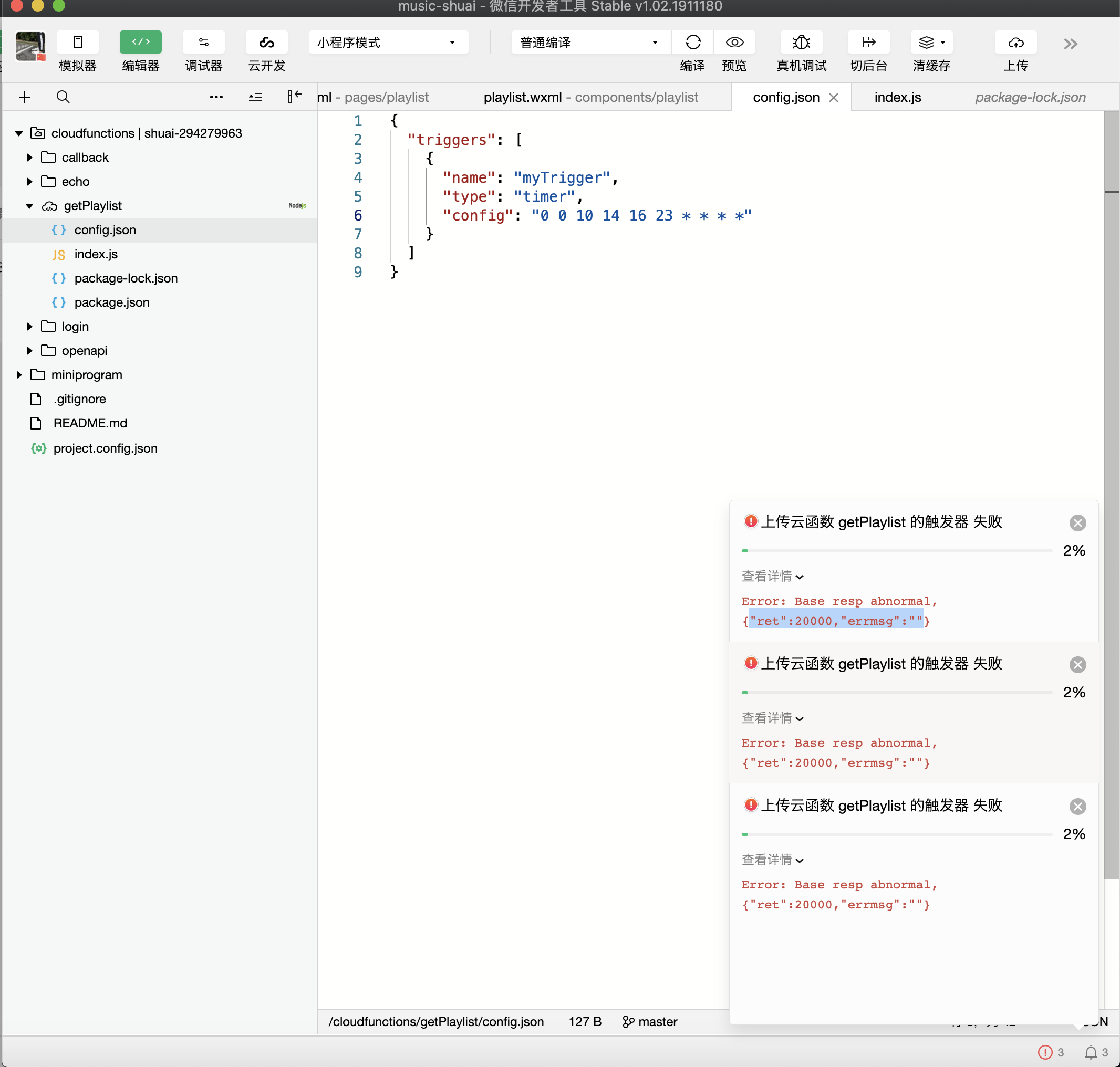The image size is (1120, 1067).
Task: Open the 小程序模式 mode dropdown
Action: click(x=388, y=42)
